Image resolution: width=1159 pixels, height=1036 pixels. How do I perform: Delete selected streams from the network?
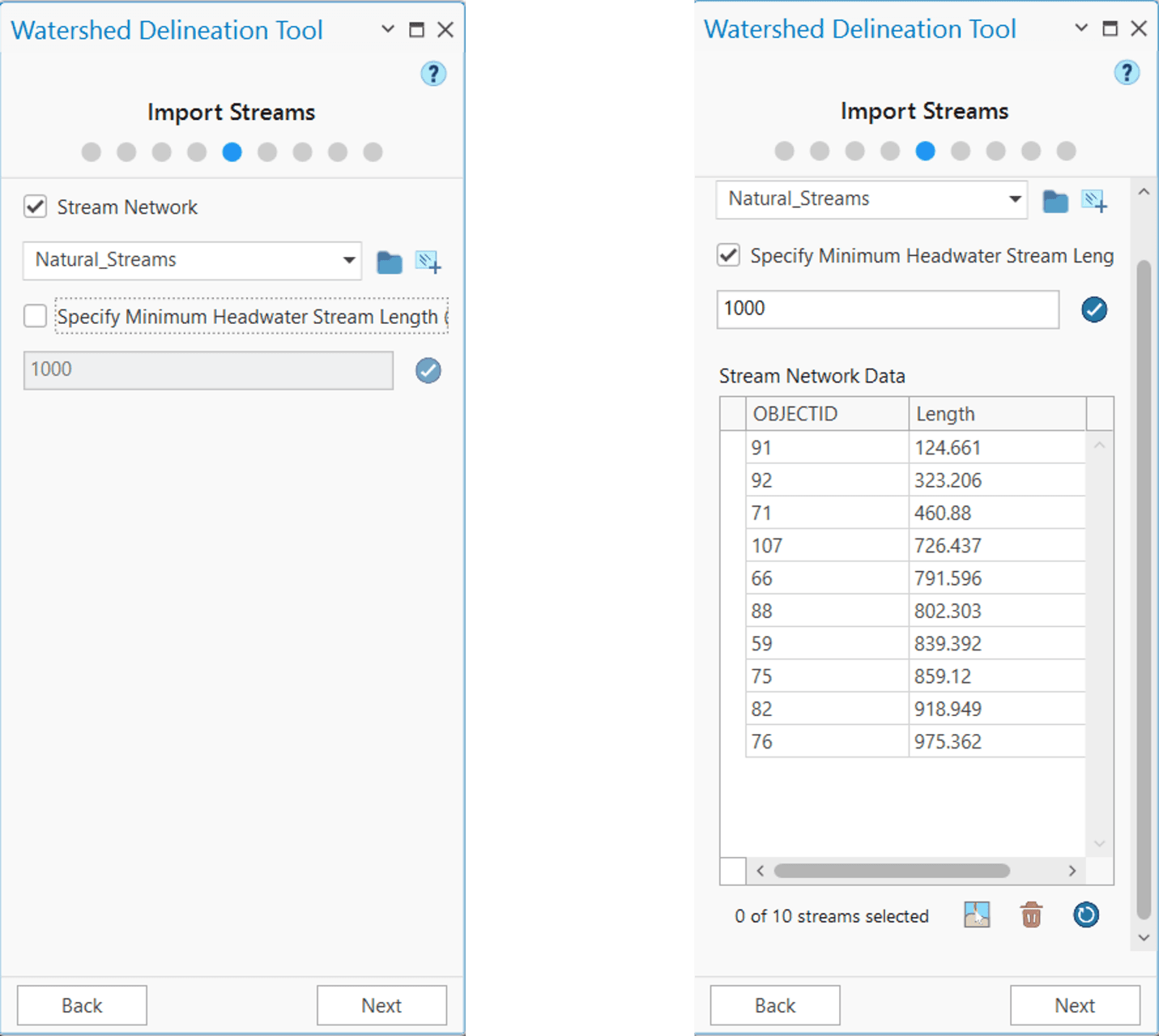1030,914
